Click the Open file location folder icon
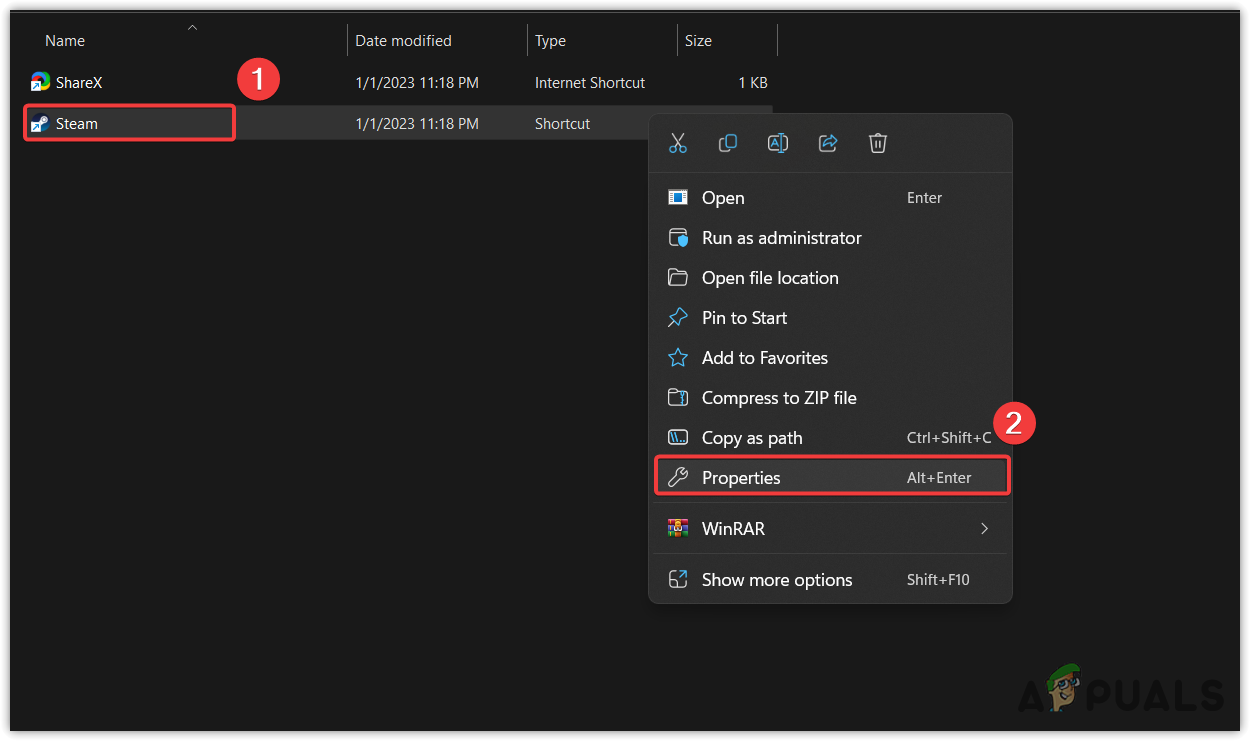 [678, 278]
